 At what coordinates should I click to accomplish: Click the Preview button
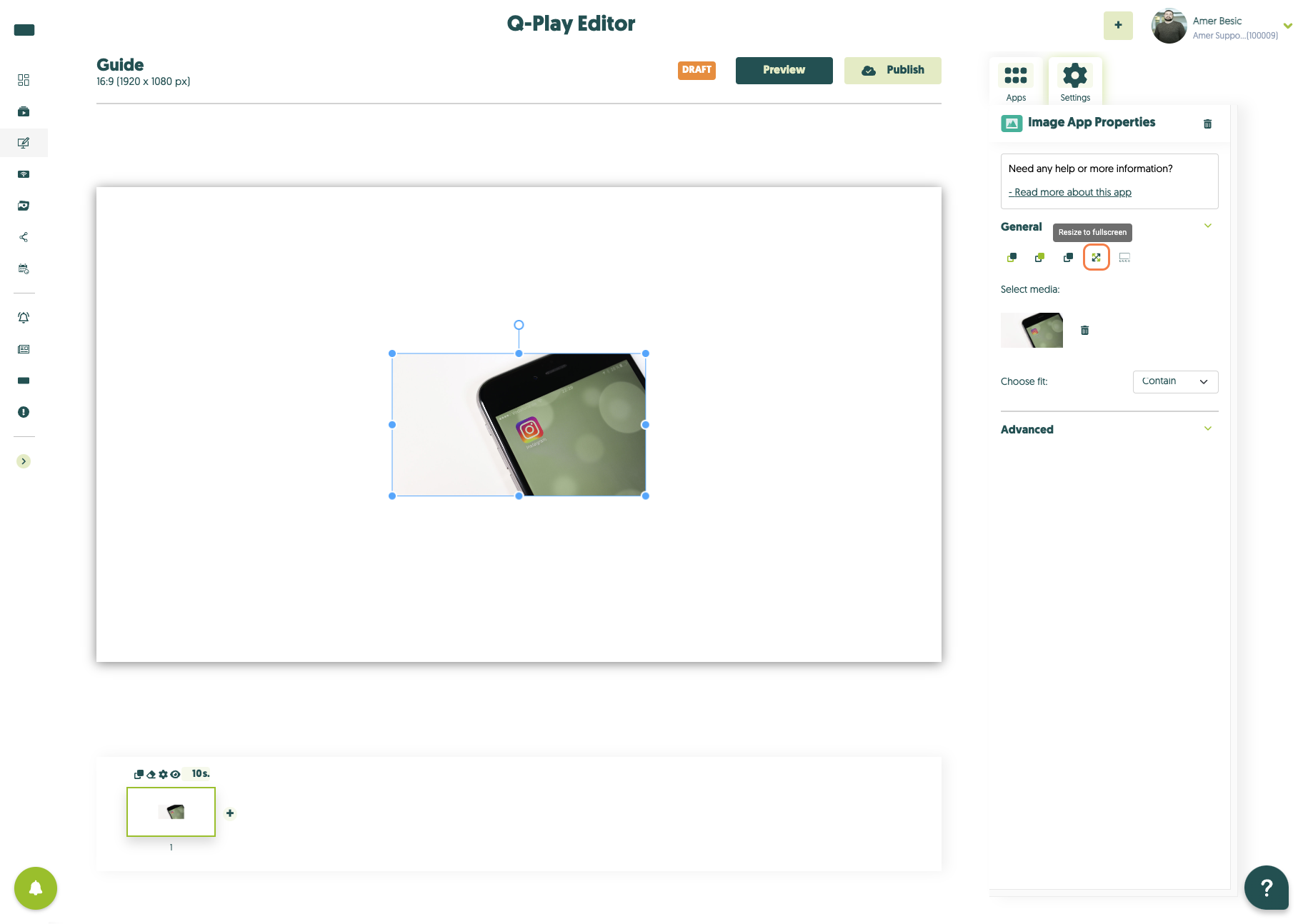tap(784, 70)
